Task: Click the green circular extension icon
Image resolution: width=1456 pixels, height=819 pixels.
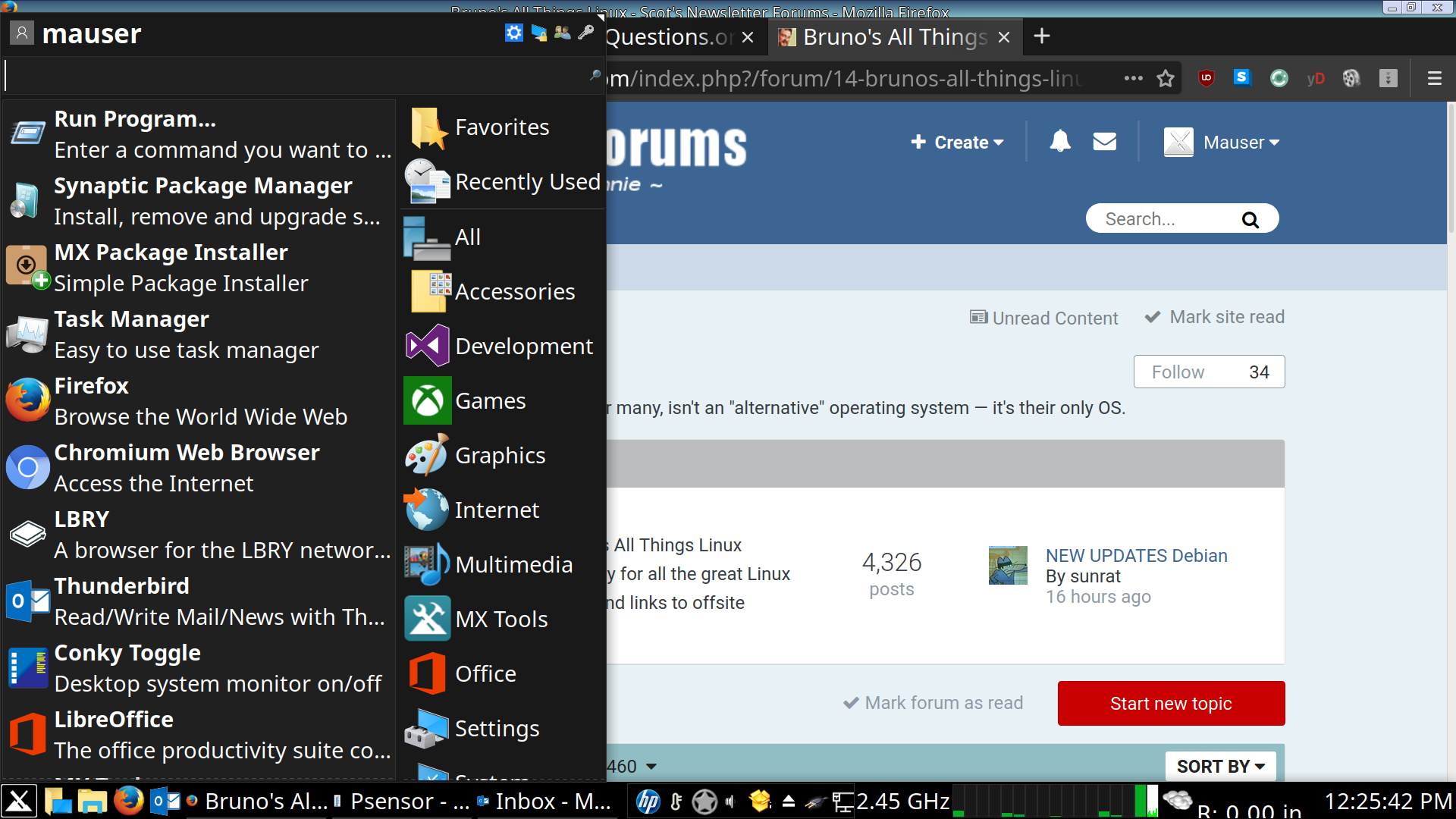Action: point(1279,78)
